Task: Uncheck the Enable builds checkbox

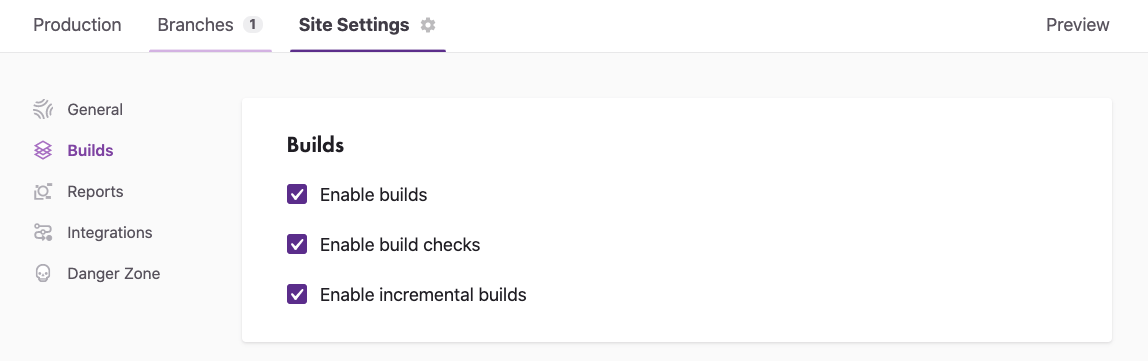Action: pyautogui.click(x=297, y=195)
